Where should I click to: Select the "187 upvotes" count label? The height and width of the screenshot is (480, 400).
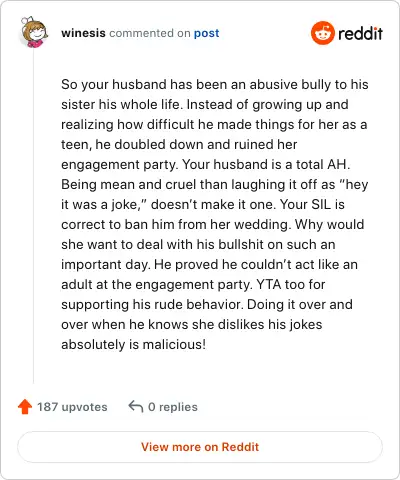72,407
